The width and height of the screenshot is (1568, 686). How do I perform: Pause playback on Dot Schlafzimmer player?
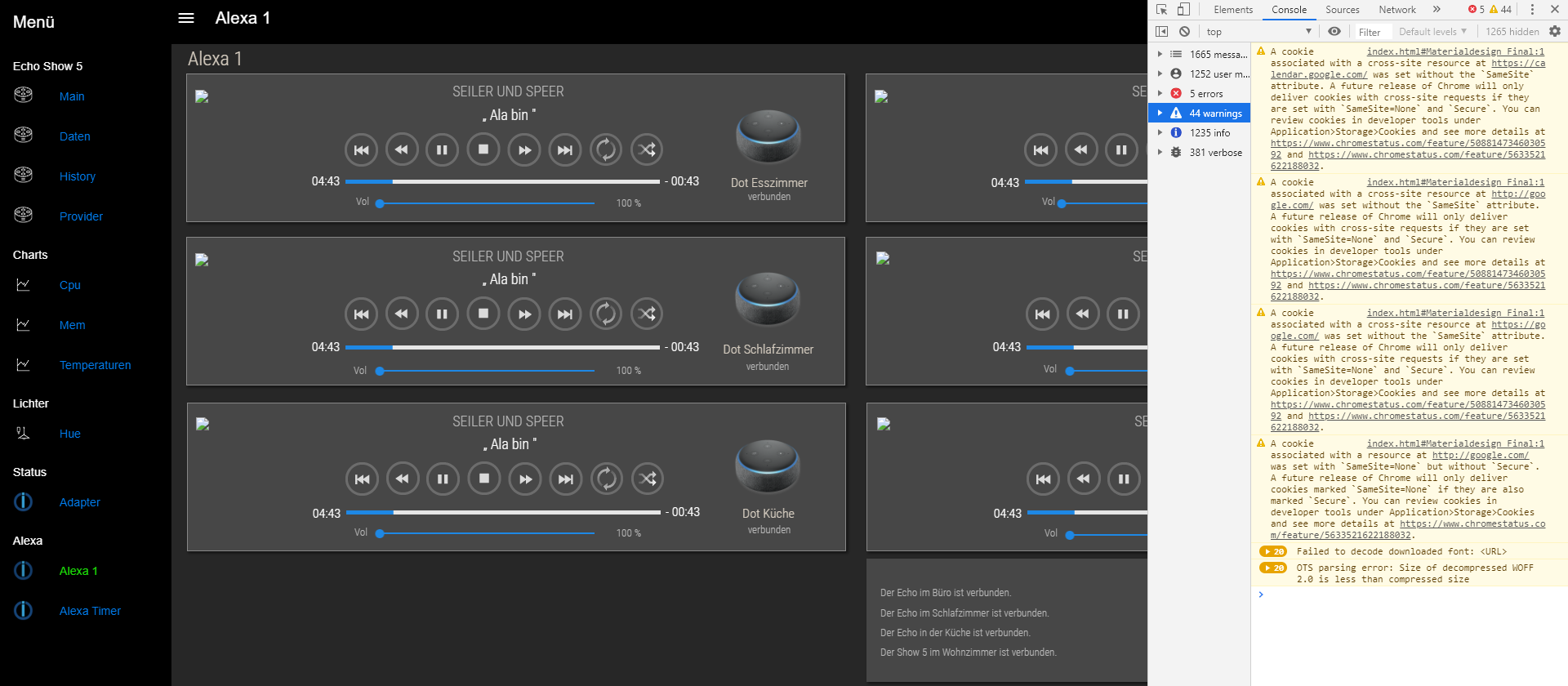pyautogui.click(x=442, y=314)
